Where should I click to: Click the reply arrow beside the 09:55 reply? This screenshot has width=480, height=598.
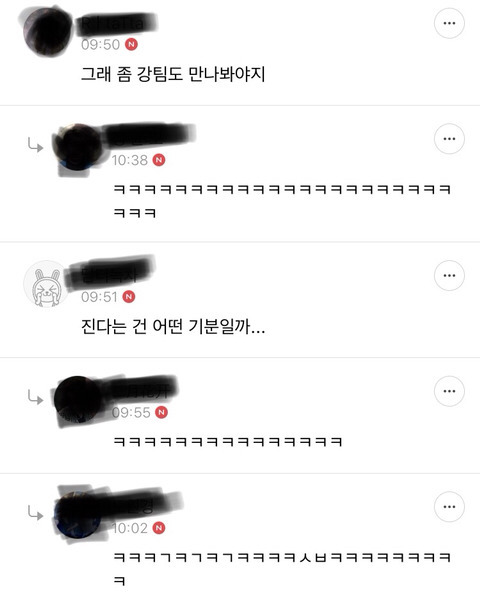pyautogui.click(x=35, y=397)
